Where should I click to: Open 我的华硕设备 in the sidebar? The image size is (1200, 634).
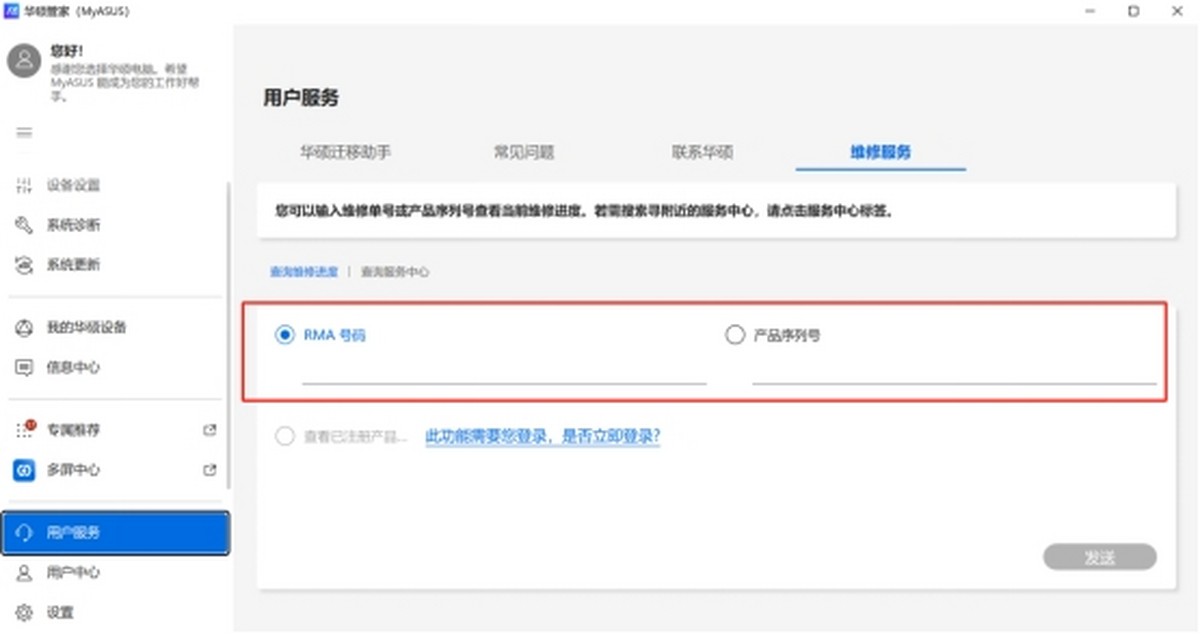(x=86, y=328)
